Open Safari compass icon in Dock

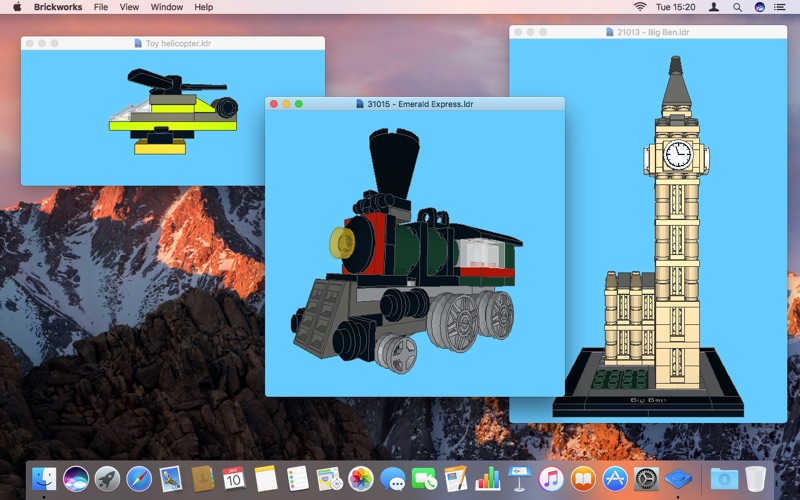pyautogui.click(x=139, y=479)
